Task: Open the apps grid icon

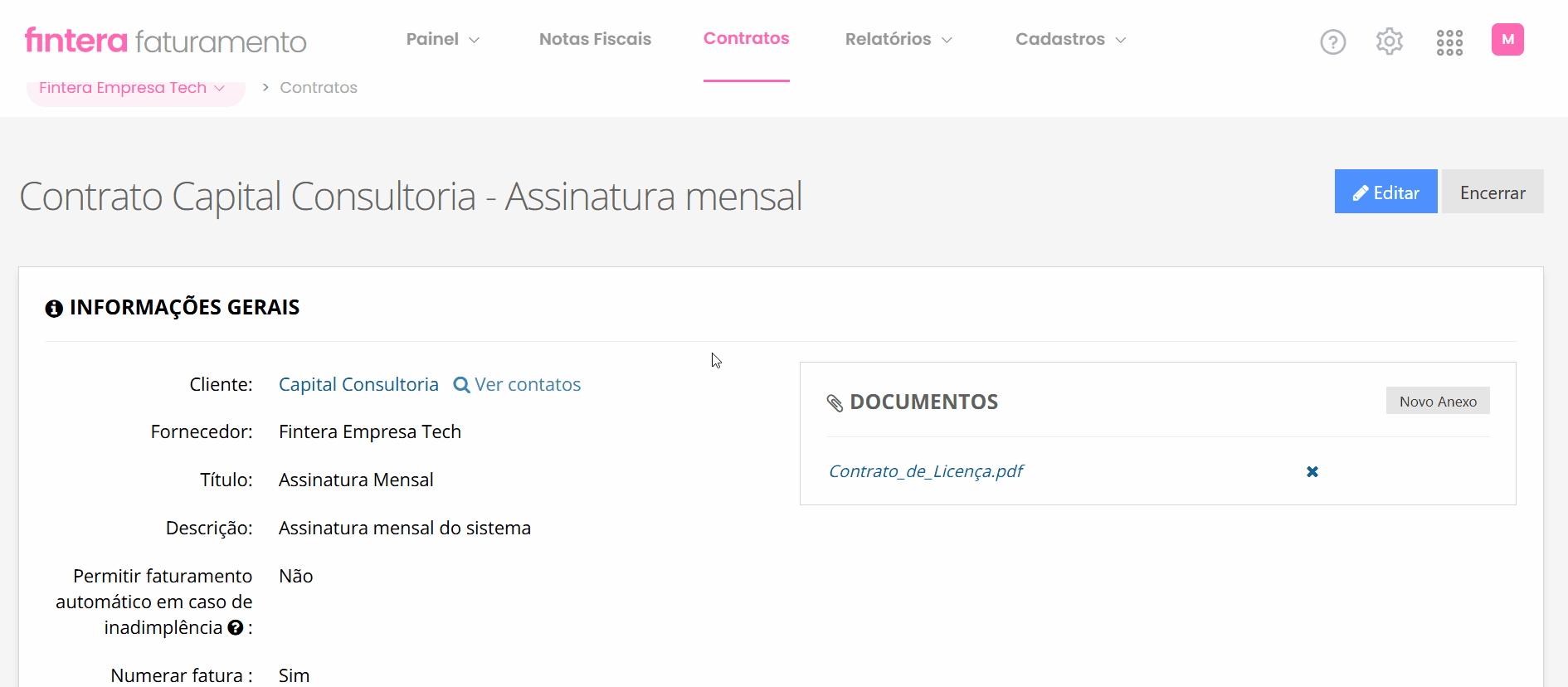Action: click(x=1449, y=42)
